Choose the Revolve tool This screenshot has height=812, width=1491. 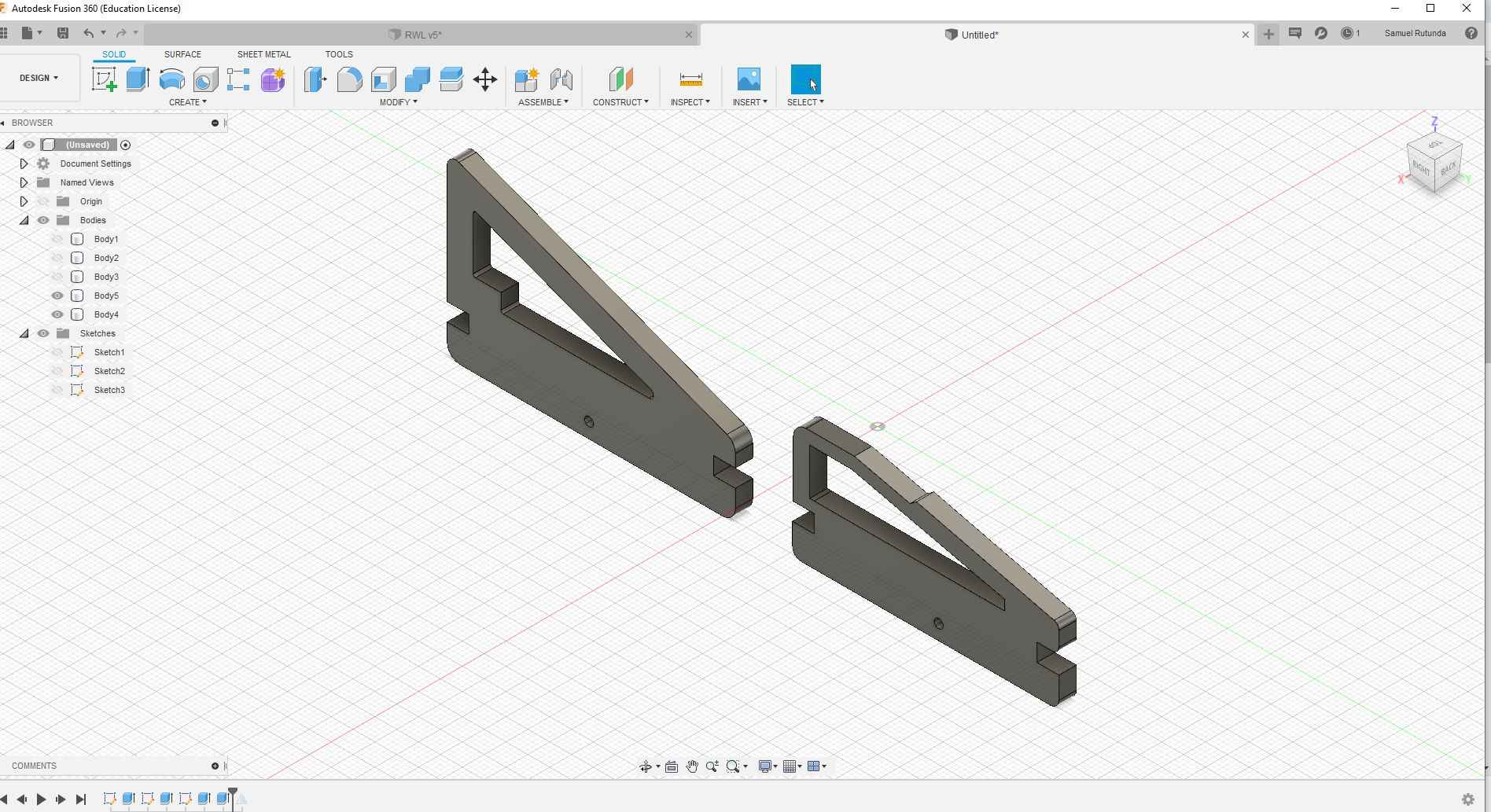tap(171, 79)
